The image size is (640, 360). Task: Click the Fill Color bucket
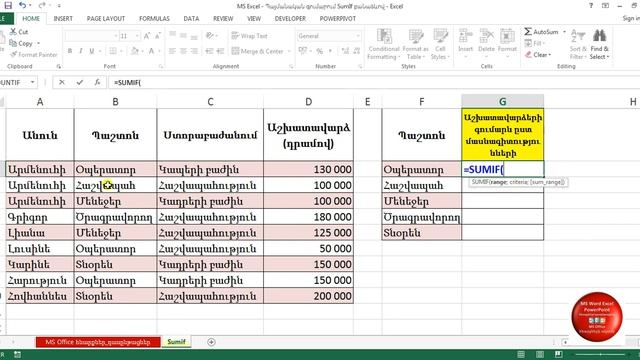(134, 51)
